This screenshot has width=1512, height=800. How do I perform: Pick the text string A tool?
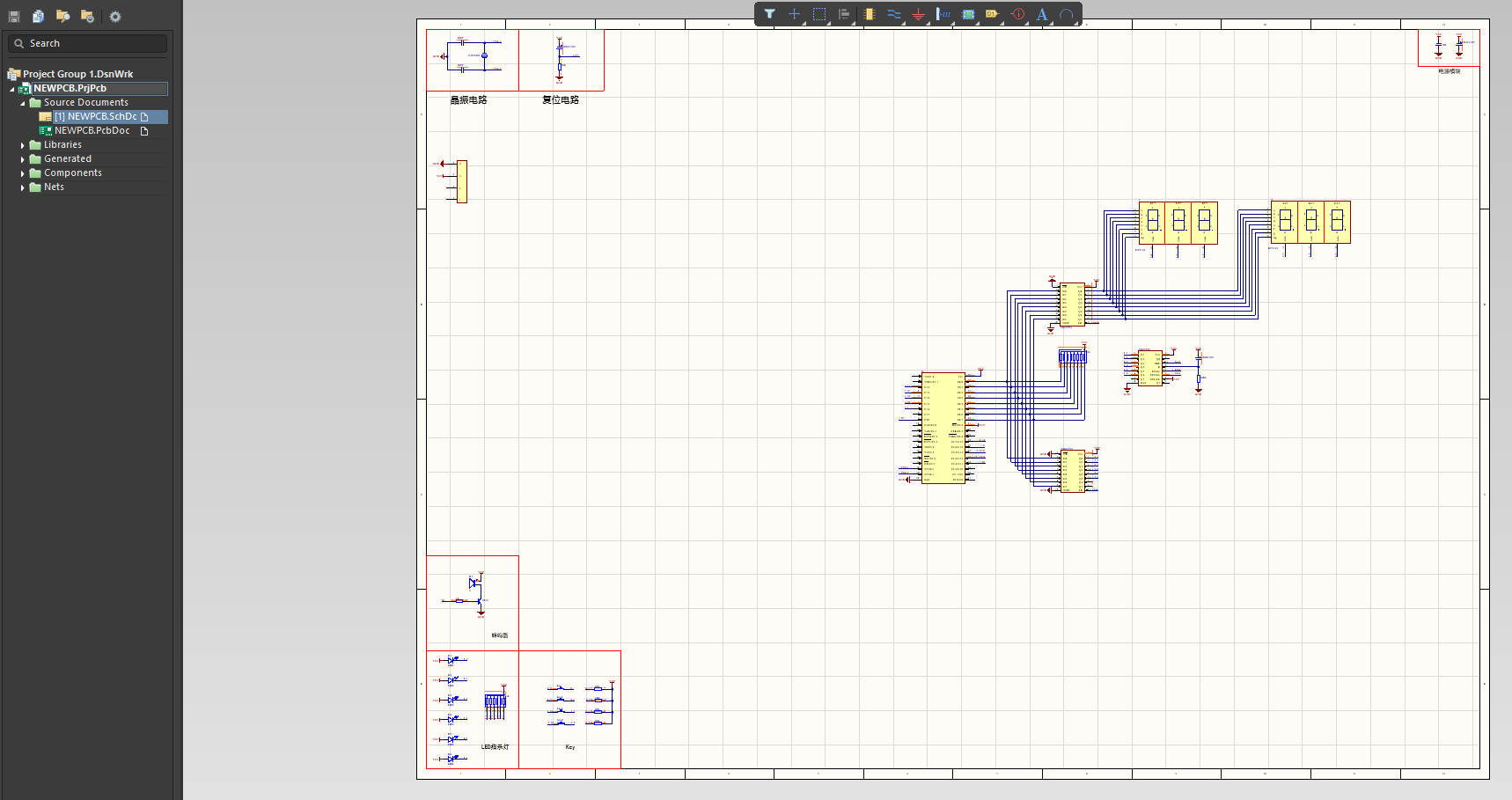pyautogui.click(x=1042, y=14)
